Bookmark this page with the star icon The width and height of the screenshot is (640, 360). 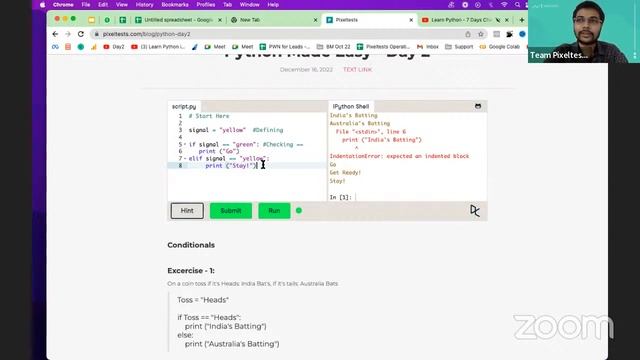481,34
